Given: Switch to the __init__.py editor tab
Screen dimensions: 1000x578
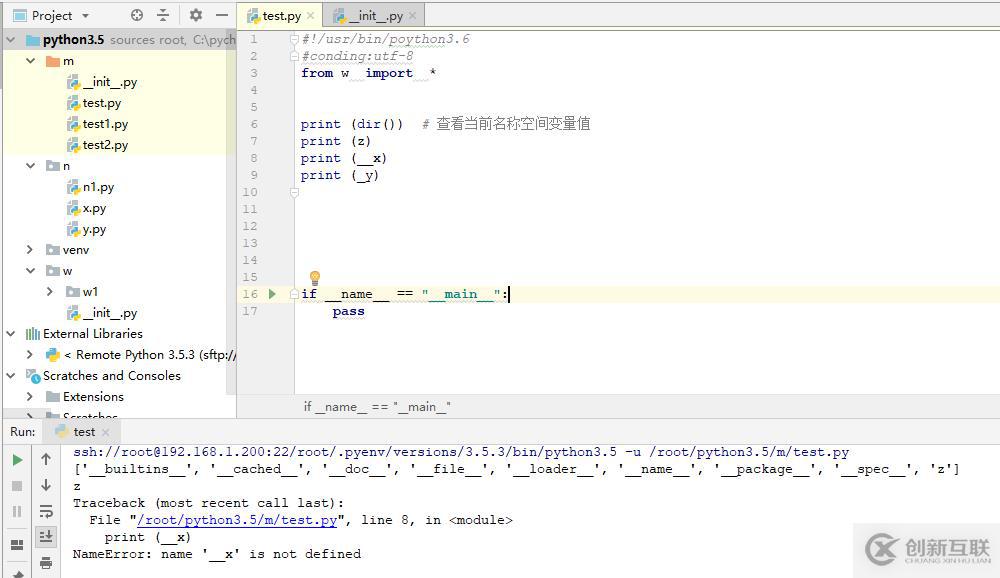Looking at the screenshot, I should [375, 16].
